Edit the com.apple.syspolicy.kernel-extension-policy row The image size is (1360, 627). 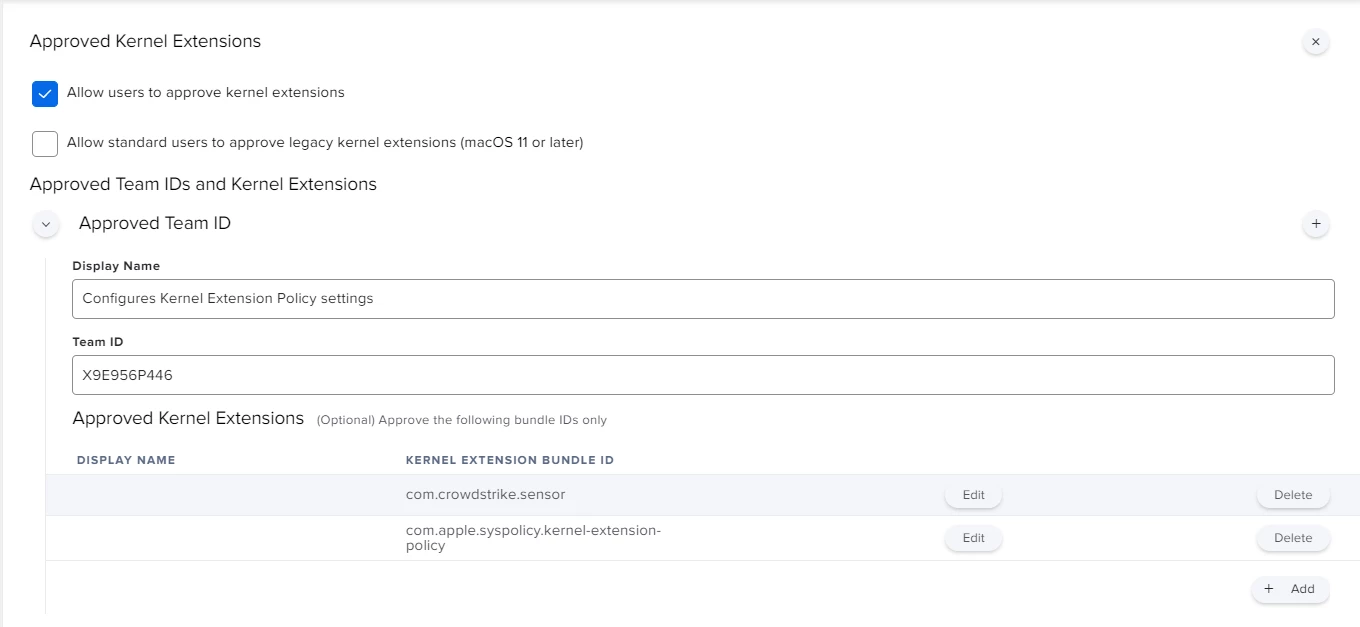pyautogui.click(x=973, y=538)
